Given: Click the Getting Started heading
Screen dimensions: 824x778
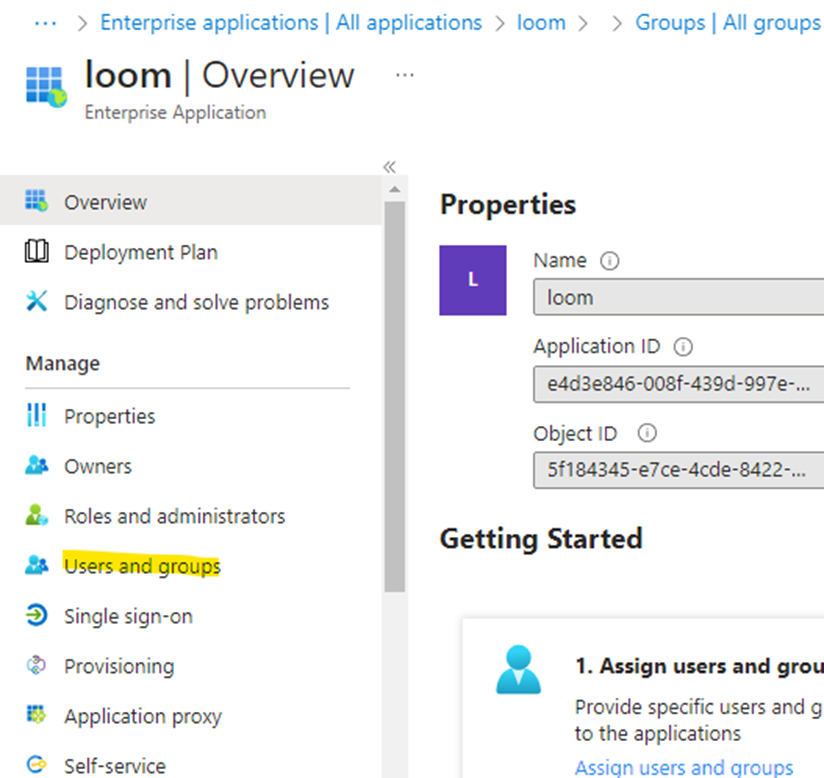Looking at the screenshot, I should pos(541,538).
